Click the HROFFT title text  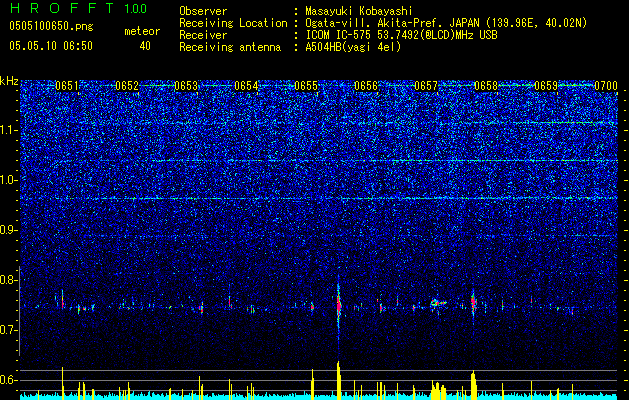(x=62, y=8)
